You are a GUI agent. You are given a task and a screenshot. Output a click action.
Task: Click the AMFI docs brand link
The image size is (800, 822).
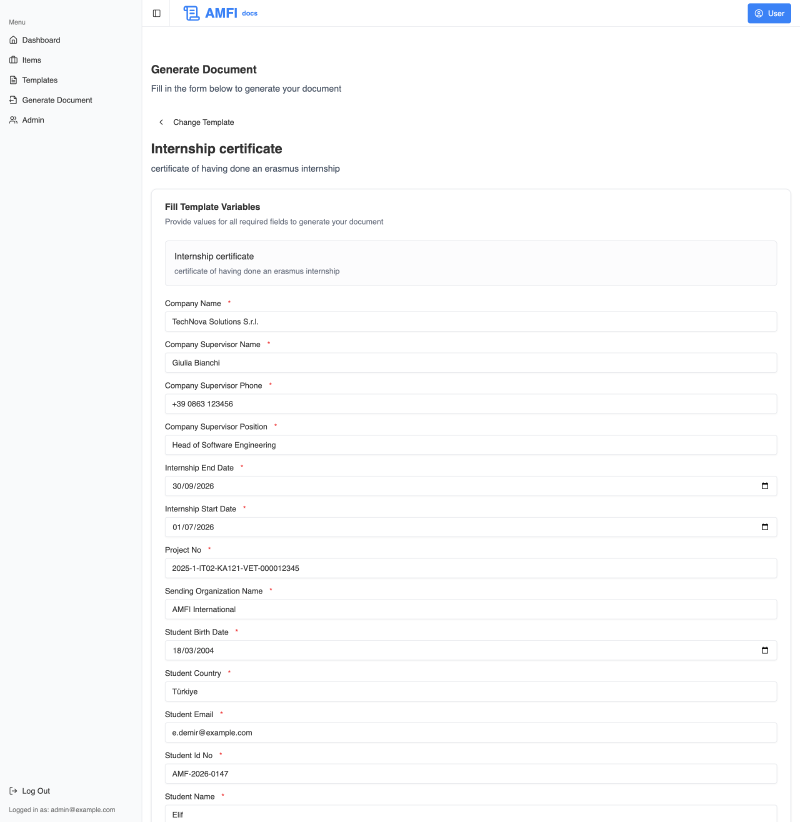220,13
